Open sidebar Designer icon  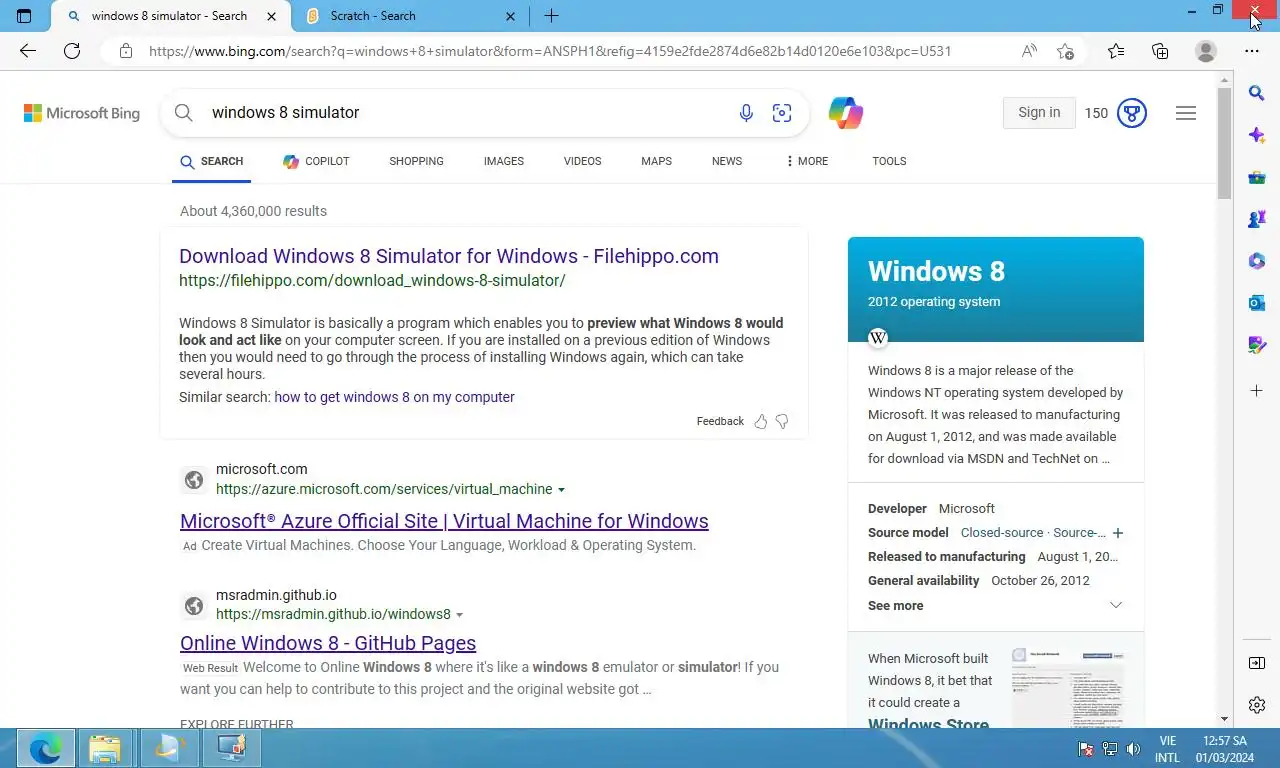[1257, 345]
